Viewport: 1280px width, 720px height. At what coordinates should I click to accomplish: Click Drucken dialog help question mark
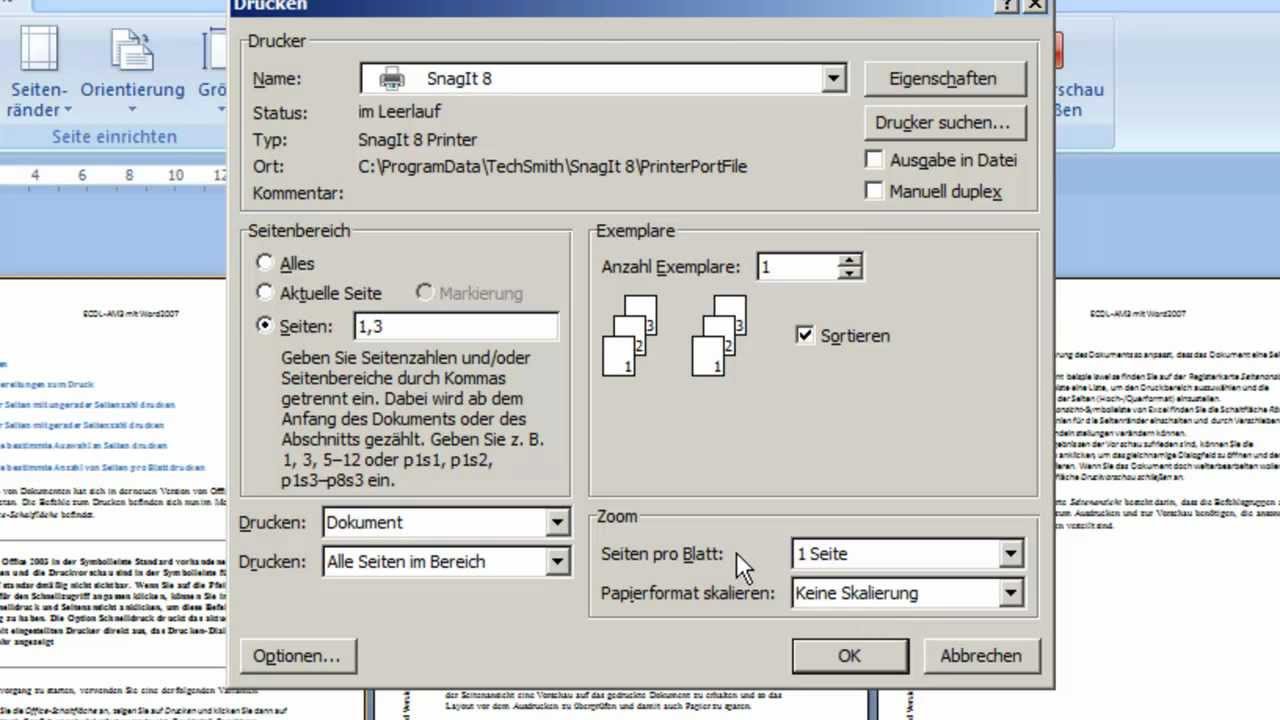[1007, 4]
